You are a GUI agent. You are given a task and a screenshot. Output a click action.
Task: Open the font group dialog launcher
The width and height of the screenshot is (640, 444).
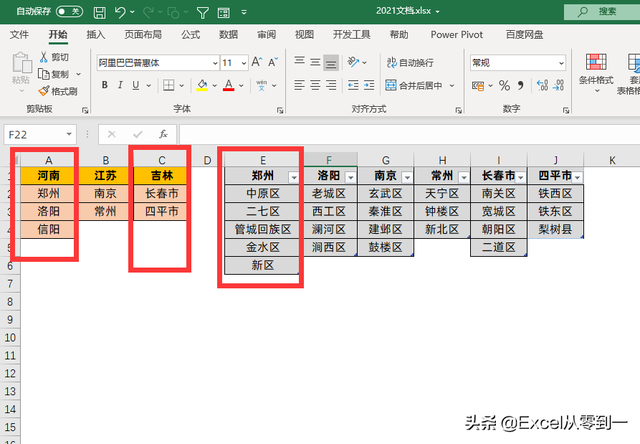pyautogui.click(x=280, y=110)
